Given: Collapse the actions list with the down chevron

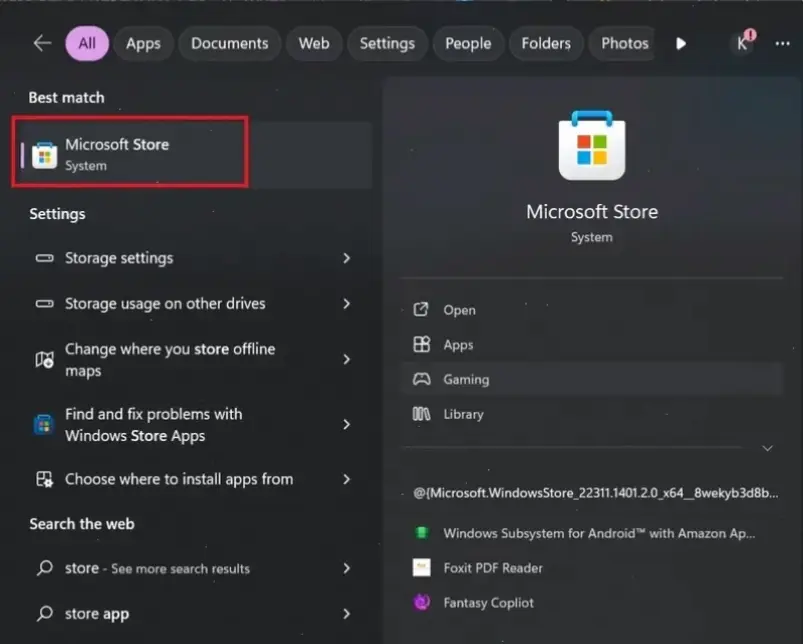Looking at the screenshot, I should [x=767, y=449].
